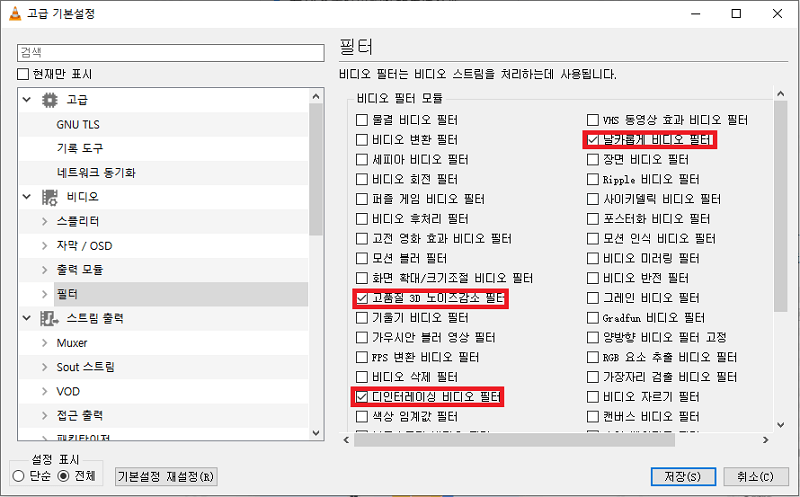Toggle 현재만 표시 checkbox

[x=23, y=74]
